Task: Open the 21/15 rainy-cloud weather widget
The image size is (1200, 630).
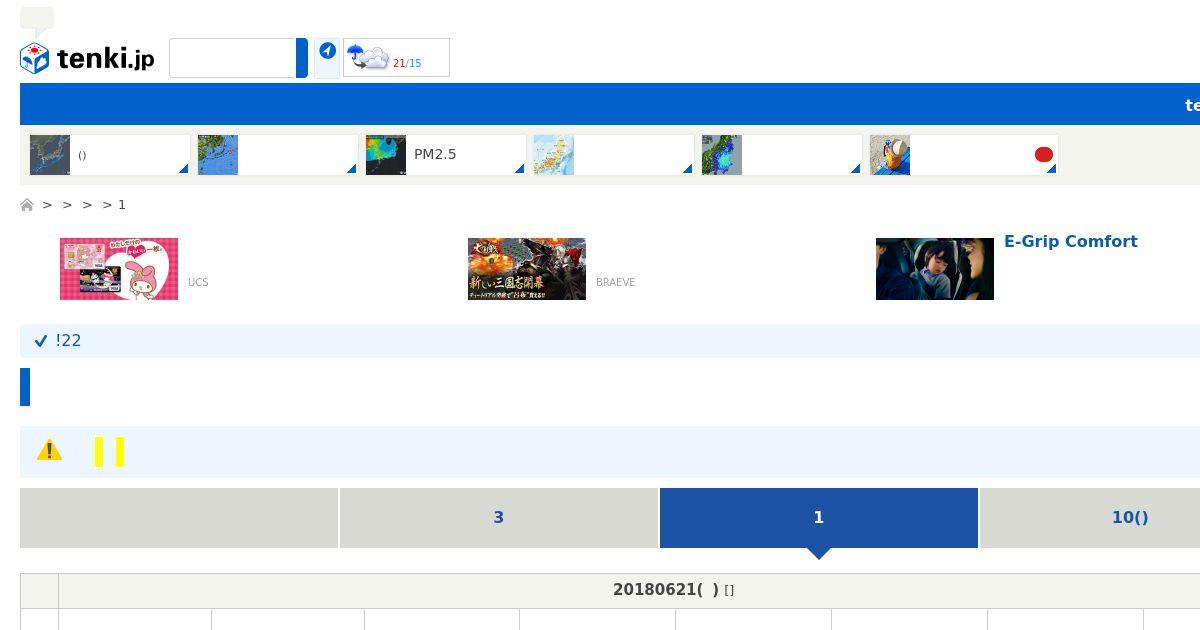Action: (396, 57)
